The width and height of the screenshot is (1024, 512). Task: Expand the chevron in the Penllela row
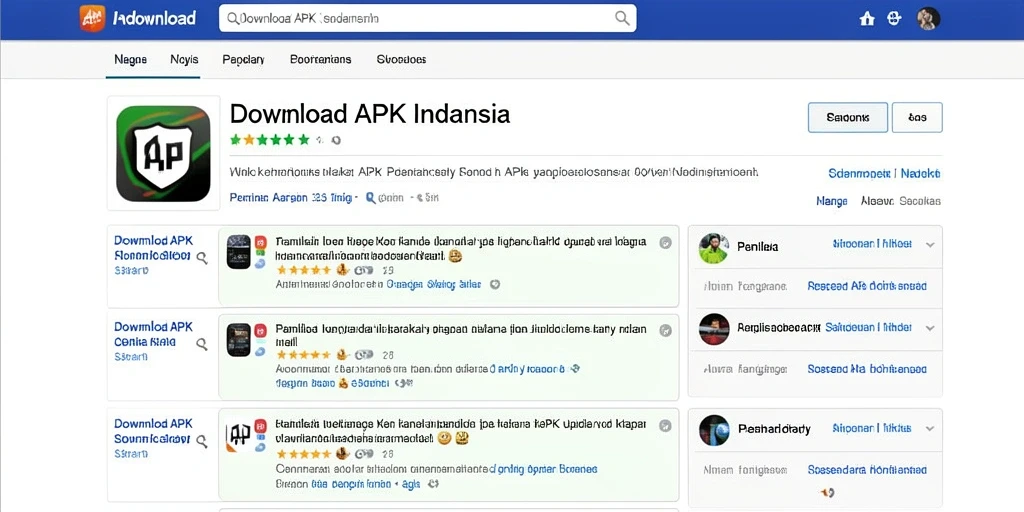(931, 245)
